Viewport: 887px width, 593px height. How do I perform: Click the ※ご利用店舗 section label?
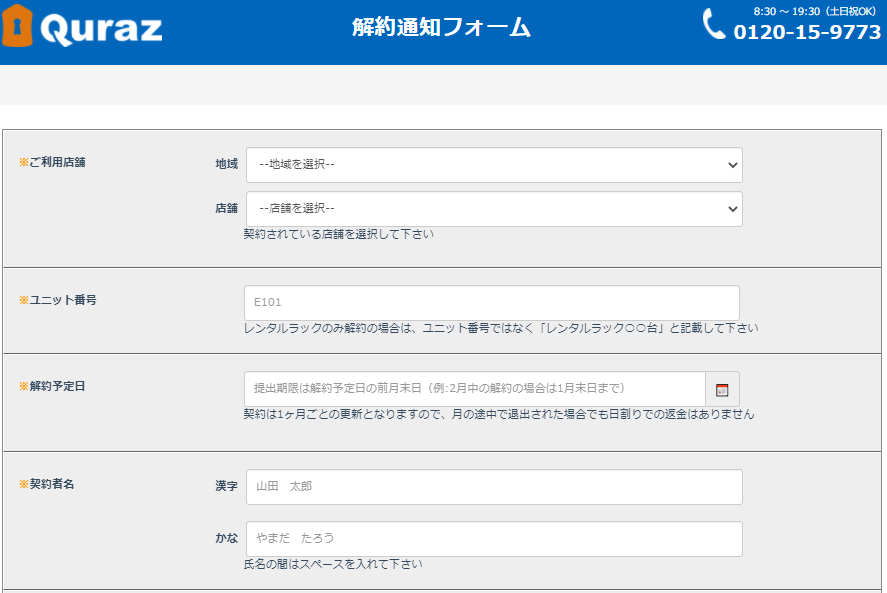point(52,162)
